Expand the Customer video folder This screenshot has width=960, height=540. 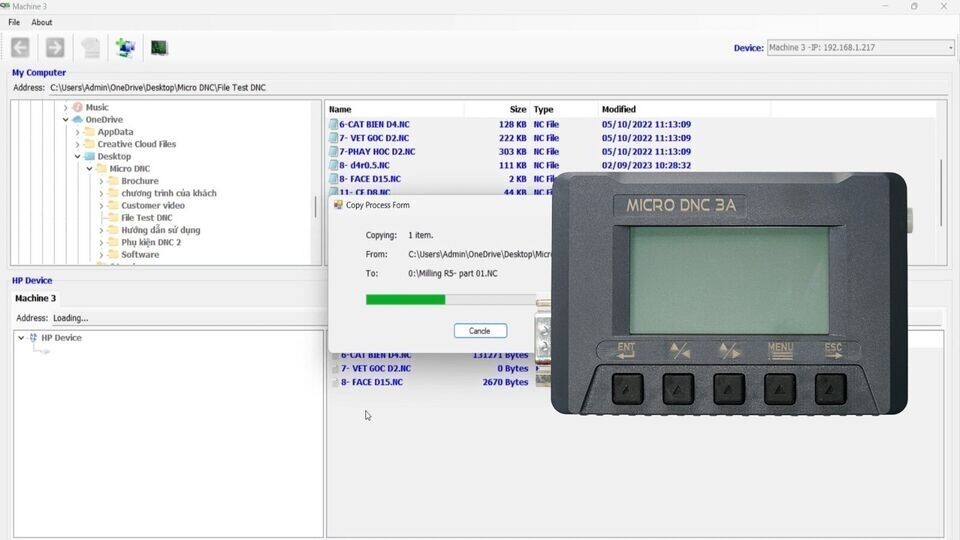coord(102,206)
